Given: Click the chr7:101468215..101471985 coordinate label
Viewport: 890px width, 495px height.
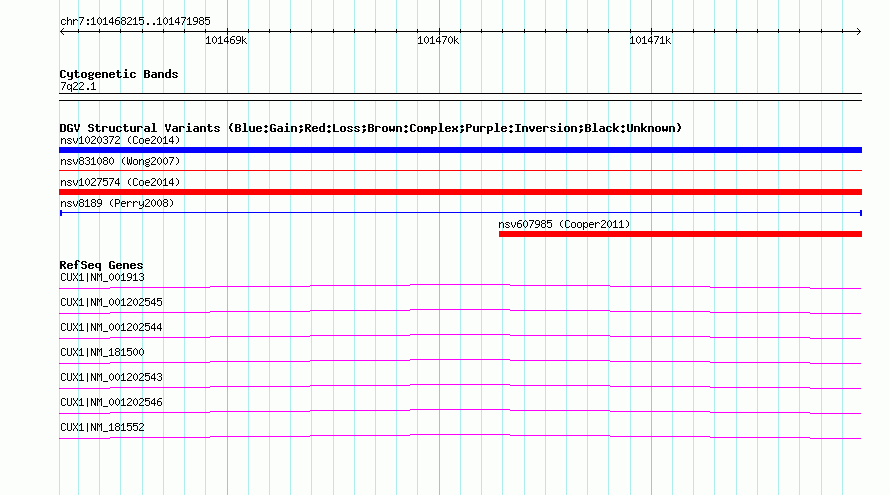Looking at the screenshot, I should pyautogui.click(x=135, y=22).
